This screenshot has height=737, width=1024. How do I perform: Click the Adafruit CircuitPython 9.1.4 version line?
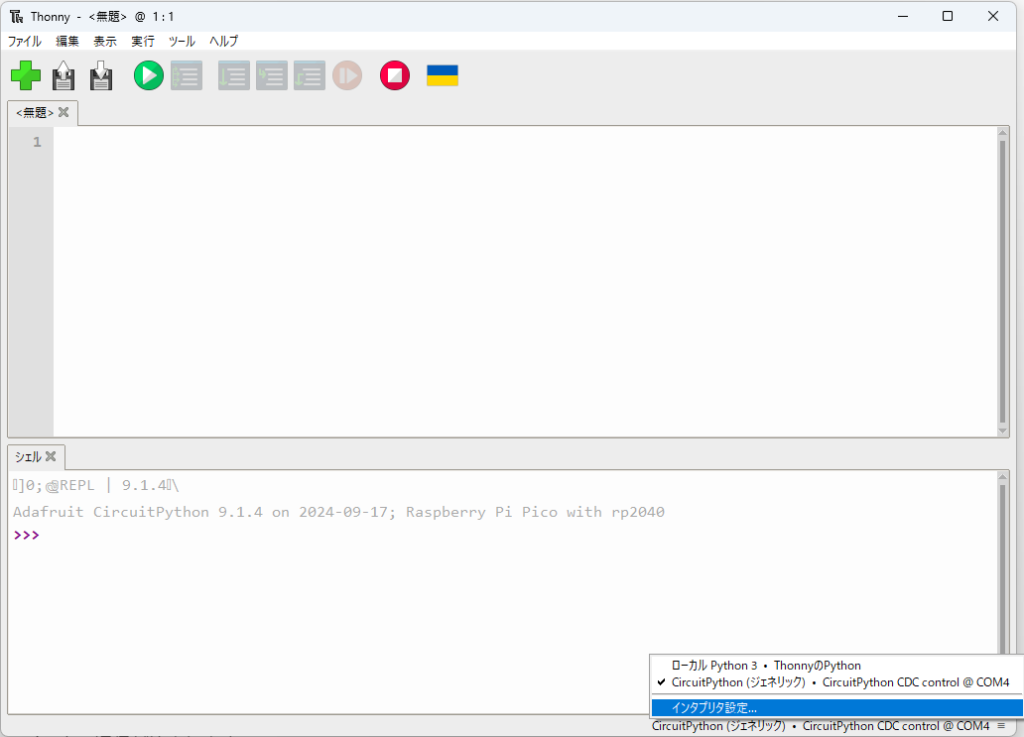click(x=338, y=512)
